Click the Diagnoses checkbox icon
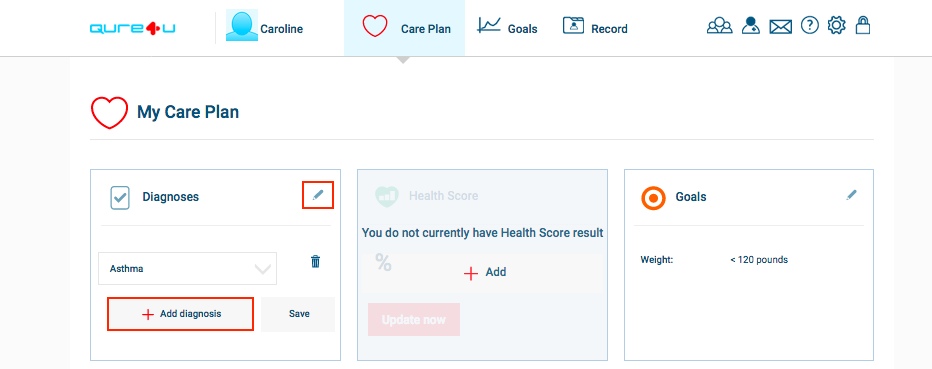Image resolution: width=932 pixels, height=369 pixels. point(120,198)
